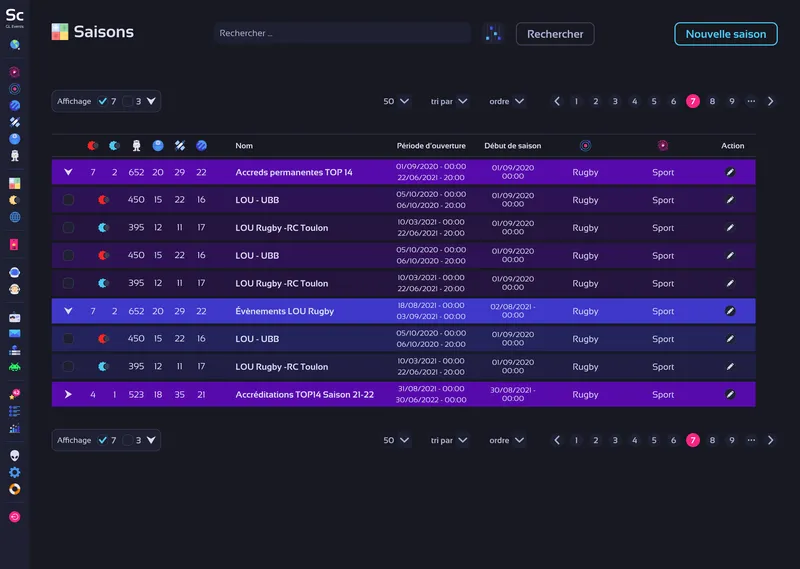Go to page 1 in bottom pagination
Image resolution: width=800 pixels, height=569 pixels.
click(x=576, y=440)
